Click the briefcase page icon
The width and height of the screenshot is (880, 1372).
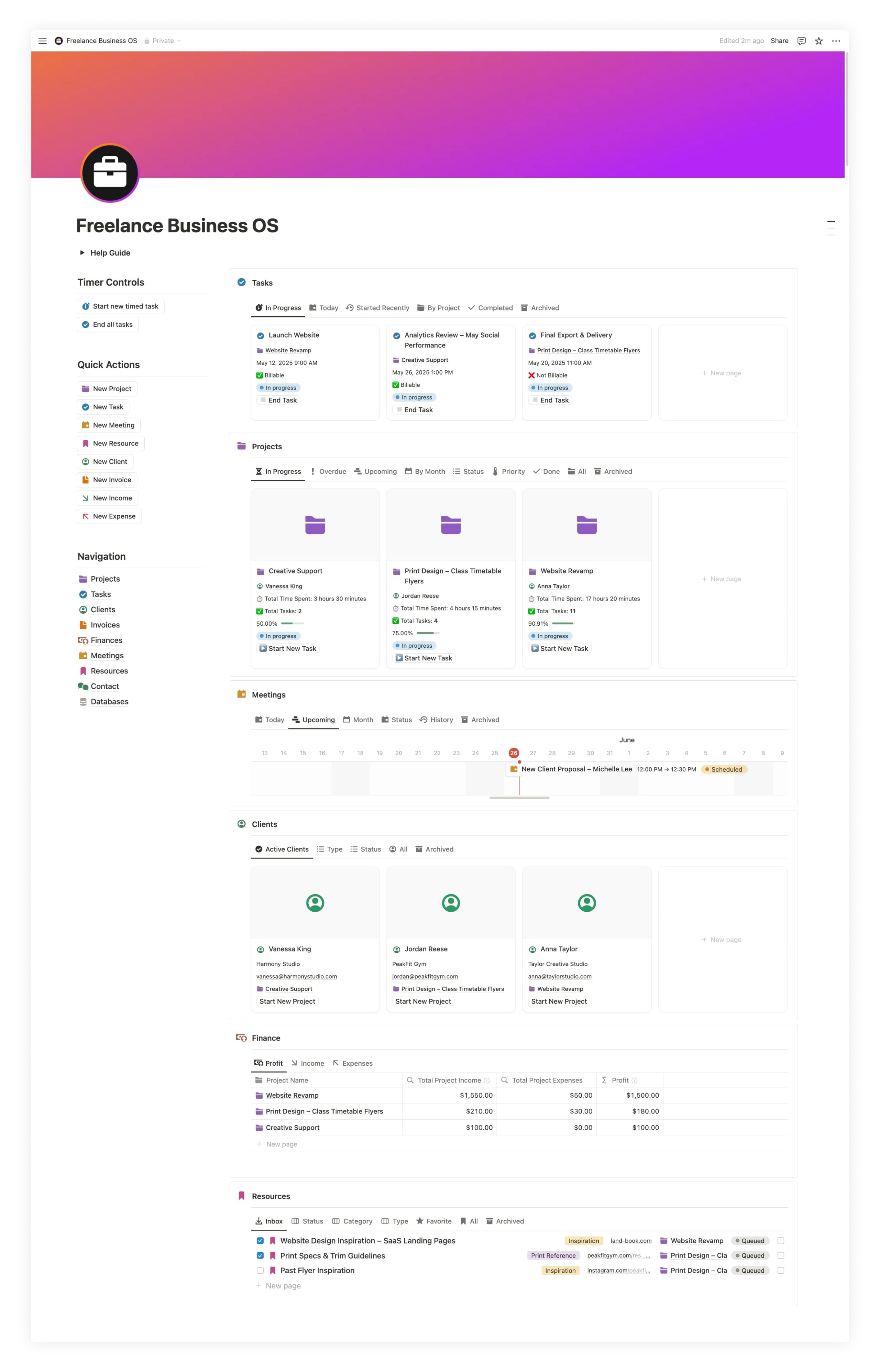pyautogui.click(x=110, y=173)
